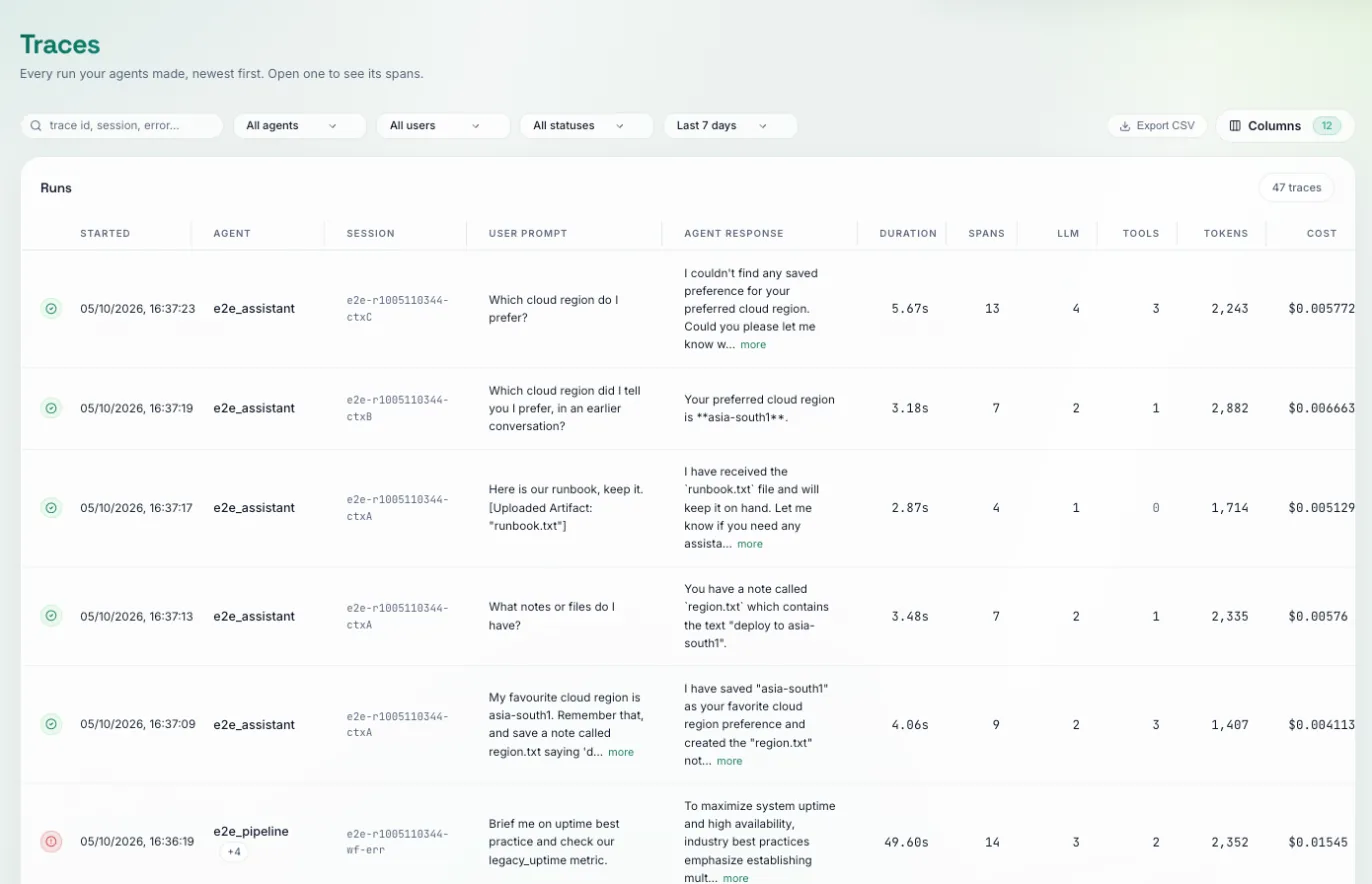The width and height of the screenshot is (1372, 884).
Task: Click session e2e-r1005110344-ctxC
Action: click(x=398, y=308)
